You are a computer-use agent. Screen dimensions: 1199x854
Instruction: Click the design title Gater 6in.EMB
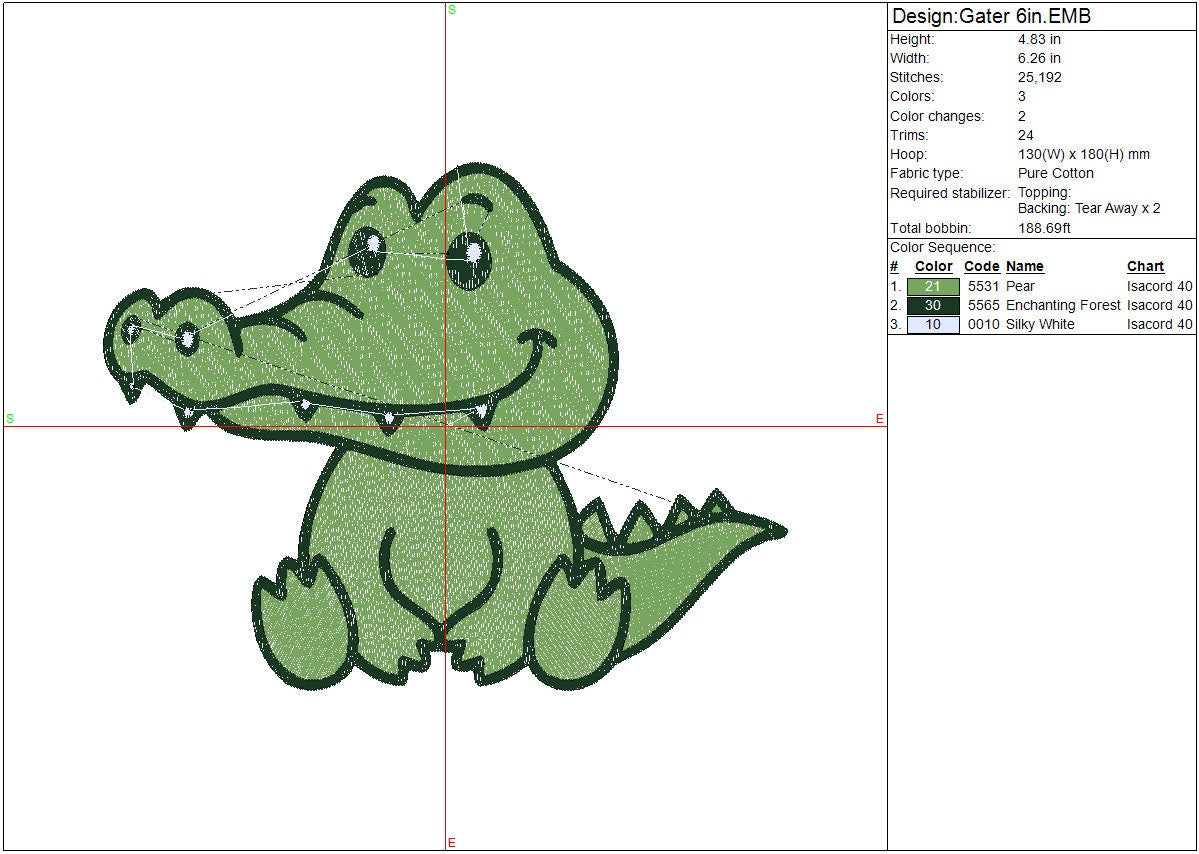[x=991, y=17]
